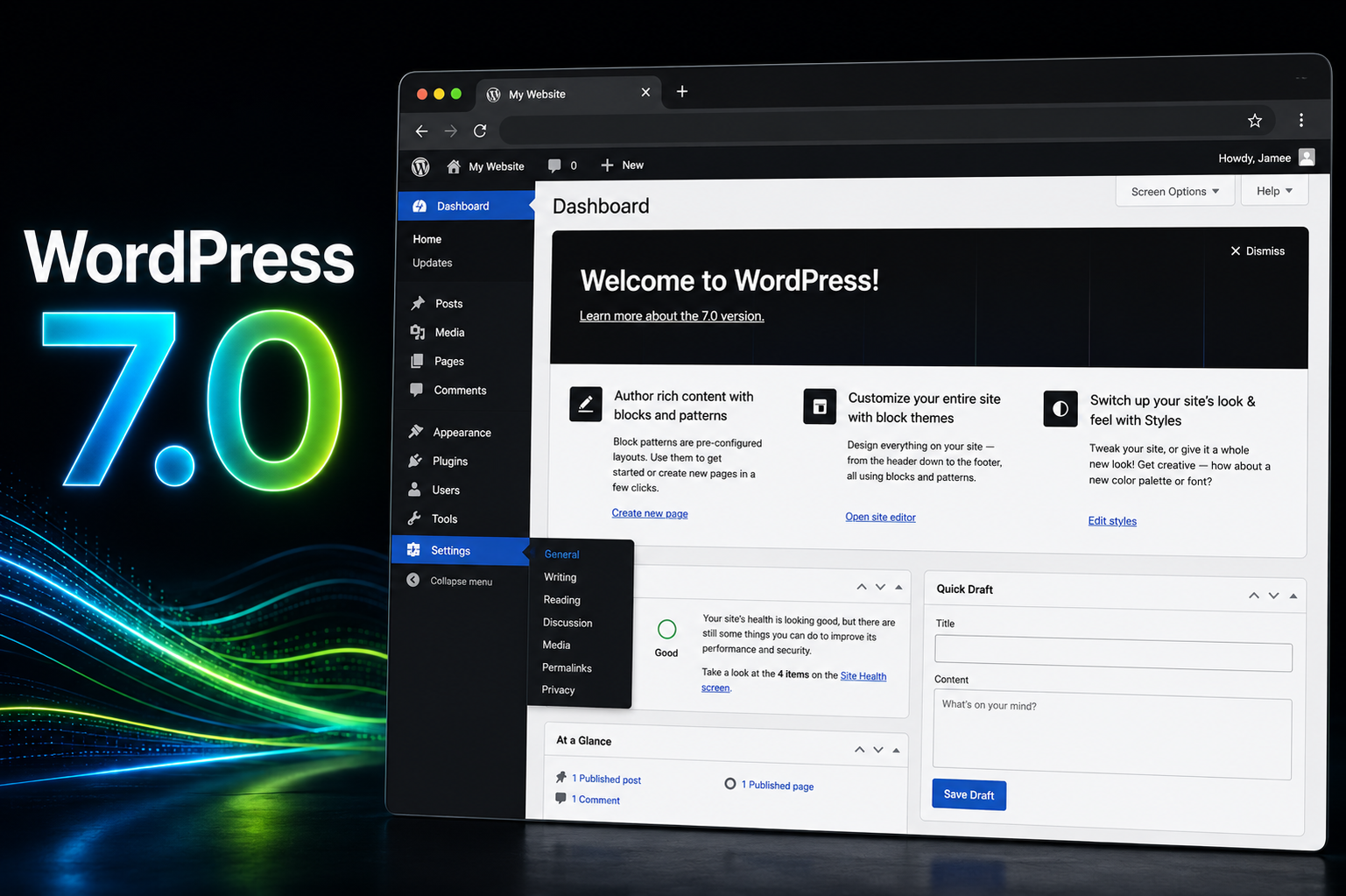Click the Edit styles link
This screenshot has height=896, width=1346.
(x=1112, y=520)
